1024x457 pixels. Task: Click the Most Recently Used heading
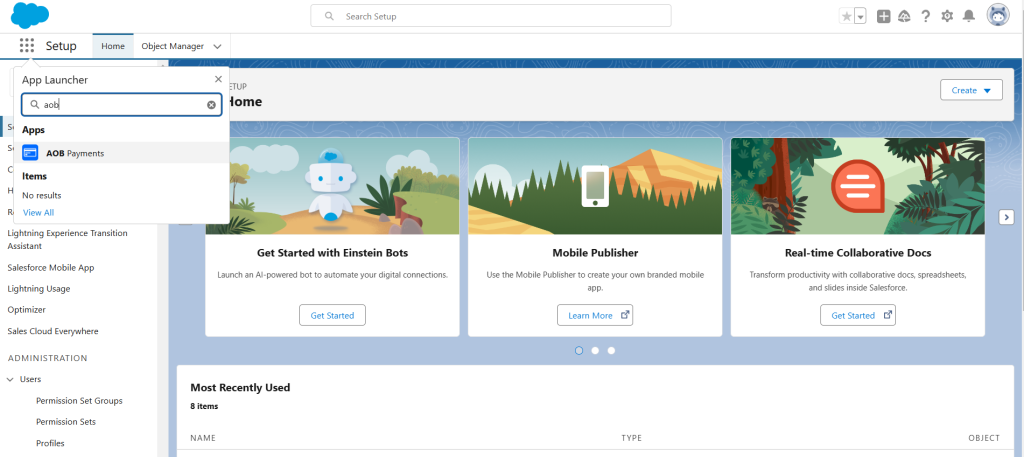point(240,387)
